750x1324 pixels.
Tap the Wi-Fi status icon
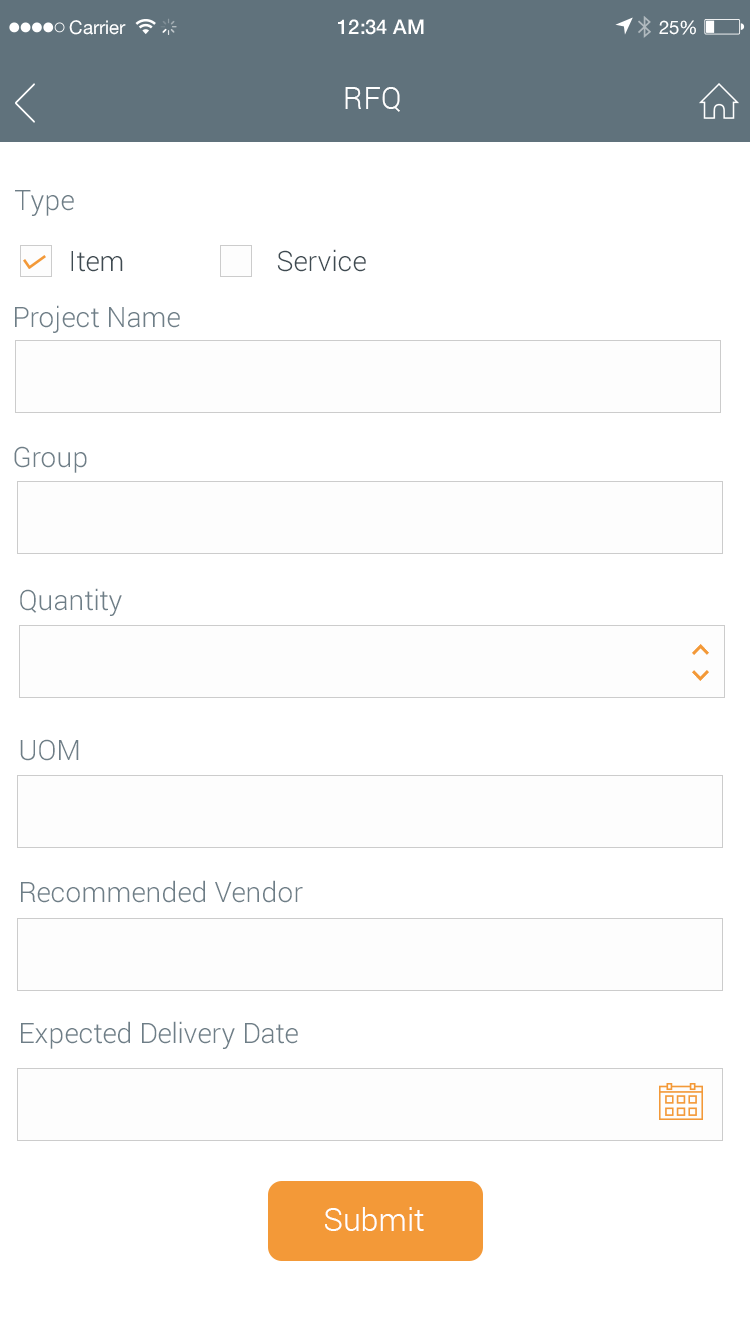point(146,27)
